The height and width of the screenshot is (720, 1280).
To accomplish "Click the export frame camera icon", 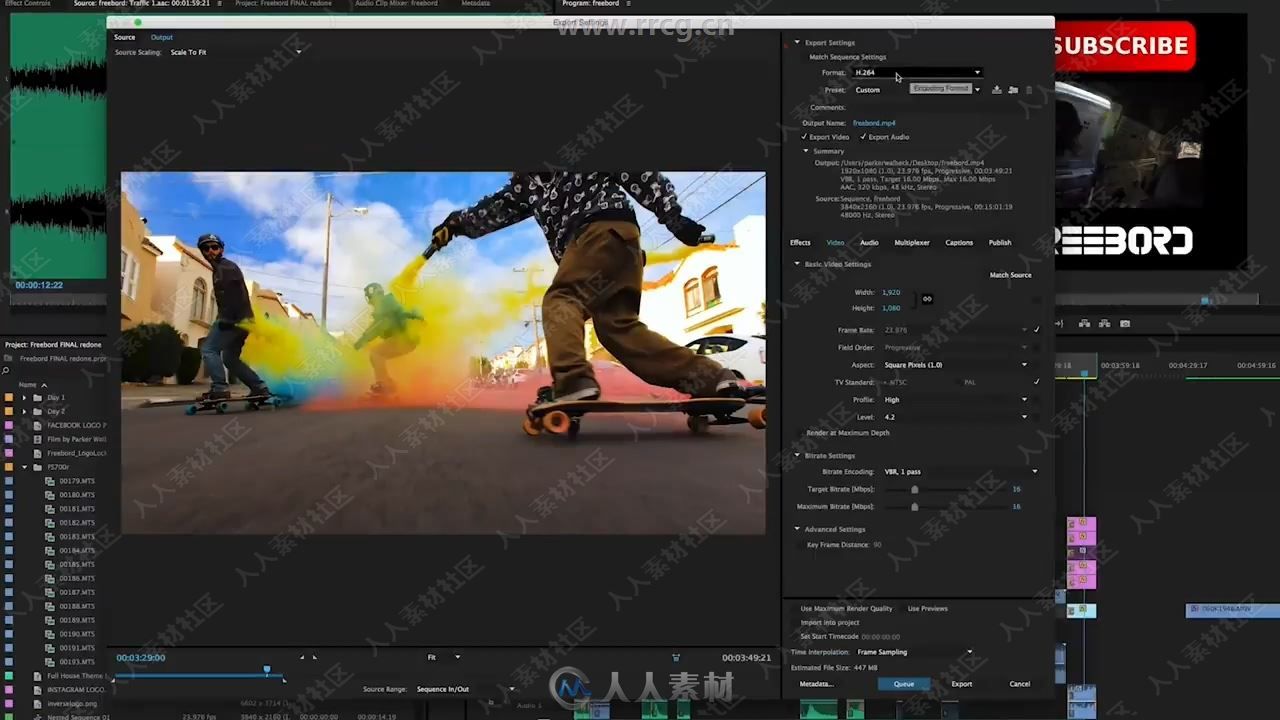I will [1125, 324].
